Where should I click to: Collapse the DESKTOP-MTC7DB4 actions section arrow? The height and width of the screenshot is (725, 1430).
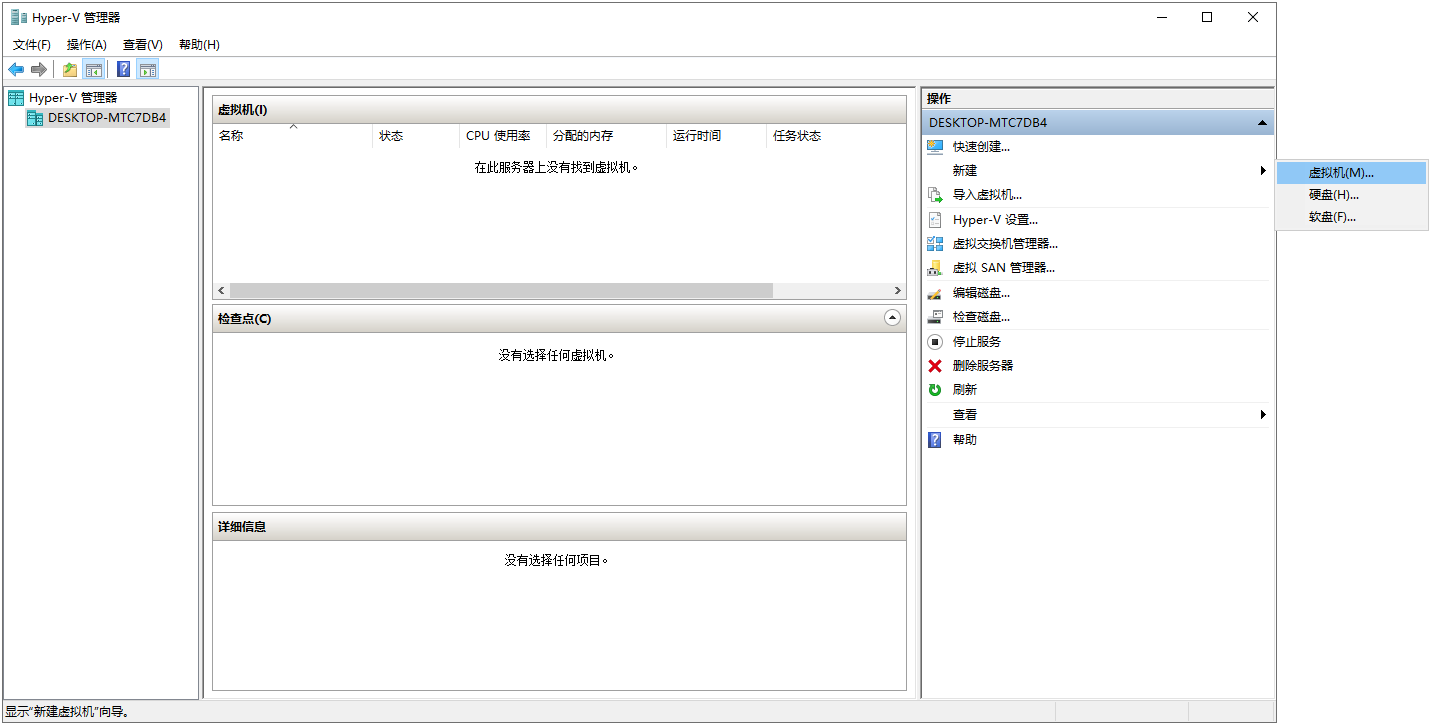click(1262, 123)
